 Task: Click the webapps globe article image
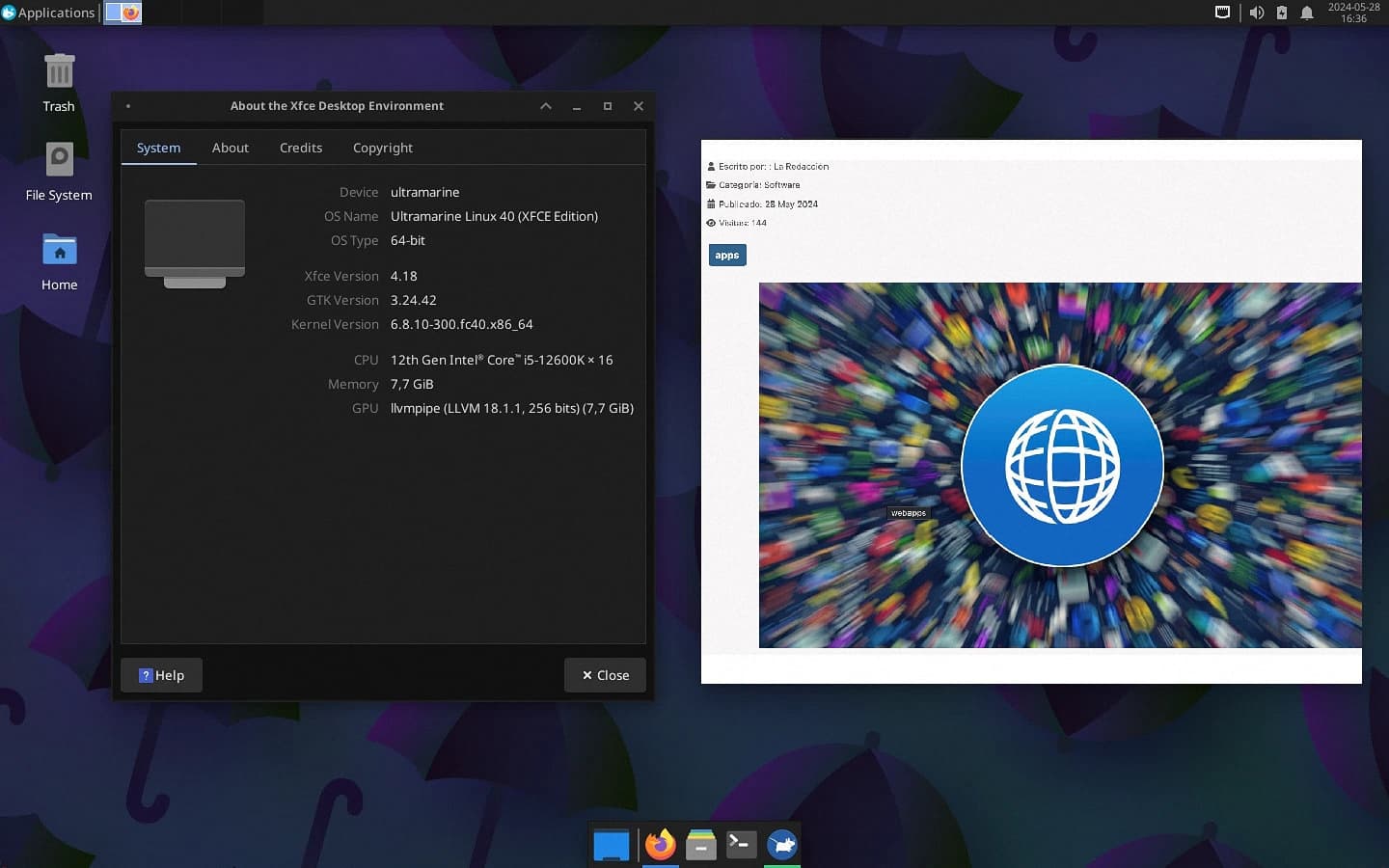(1060, 465)
